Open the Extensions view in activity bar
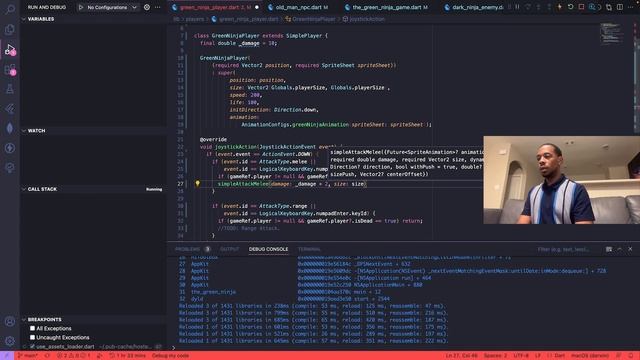 (x=10, y=69)
